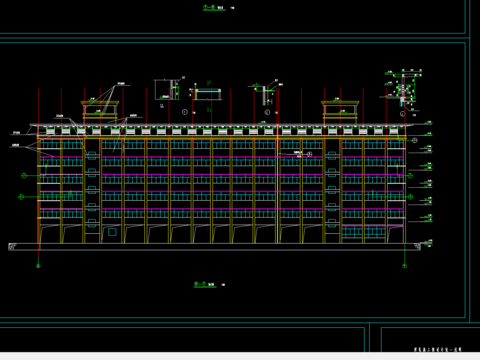The height and width of the screenshot is (360, 480).
Task: Select the callout circle on the central column
Action: tap(309, 154)
